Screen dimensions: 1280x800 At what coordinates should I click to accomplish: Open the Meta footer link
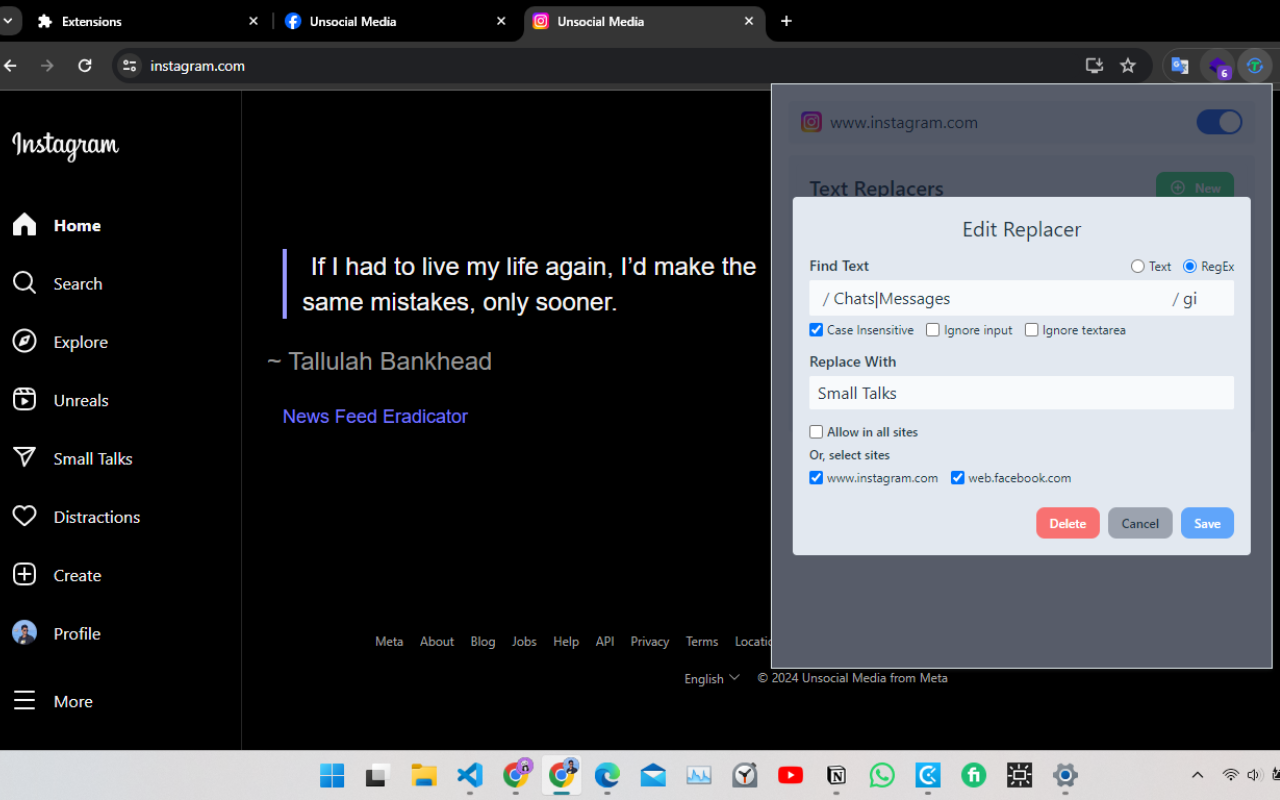click(389, 642)
